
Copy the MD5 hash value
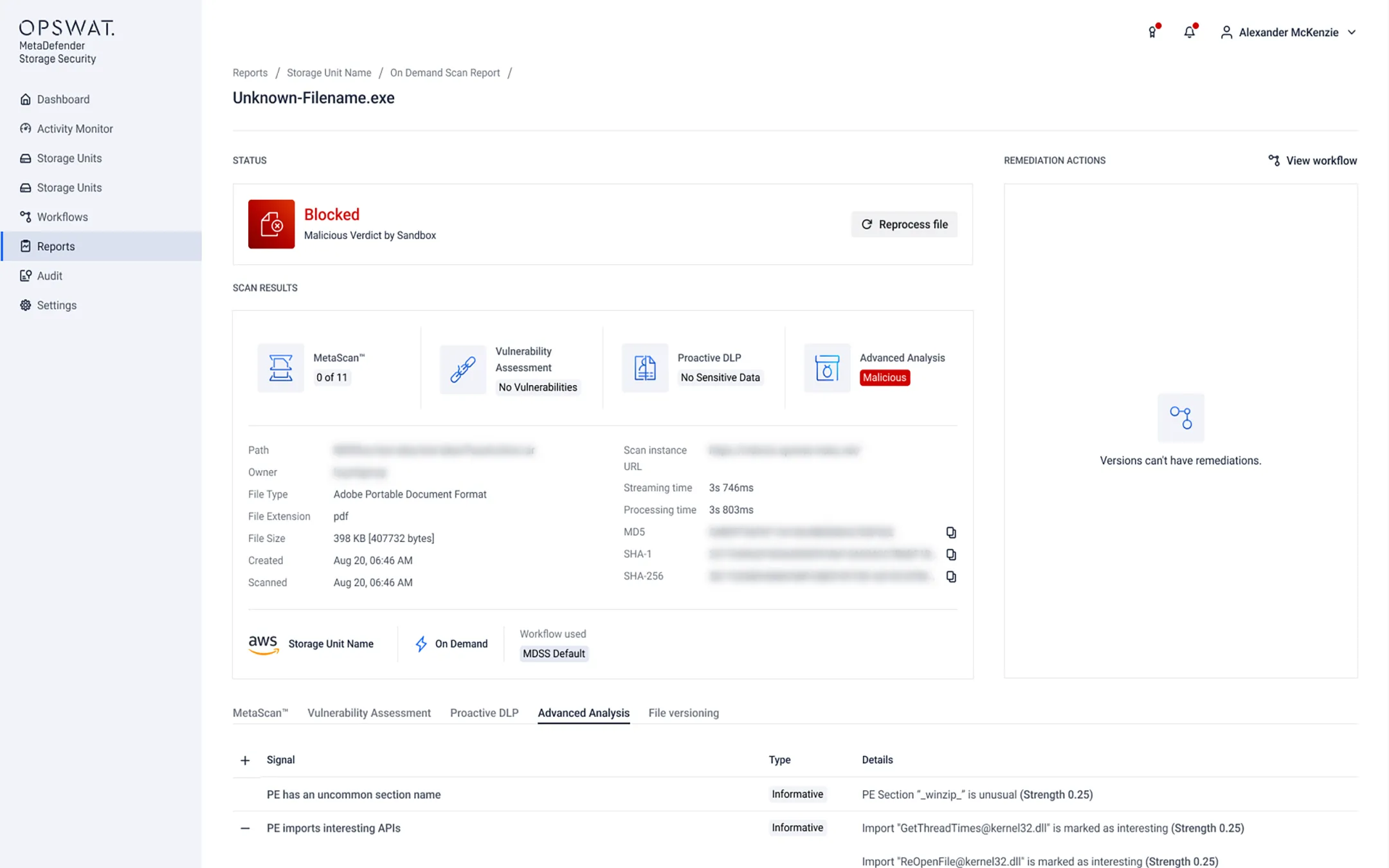click(x=951, y=532)
